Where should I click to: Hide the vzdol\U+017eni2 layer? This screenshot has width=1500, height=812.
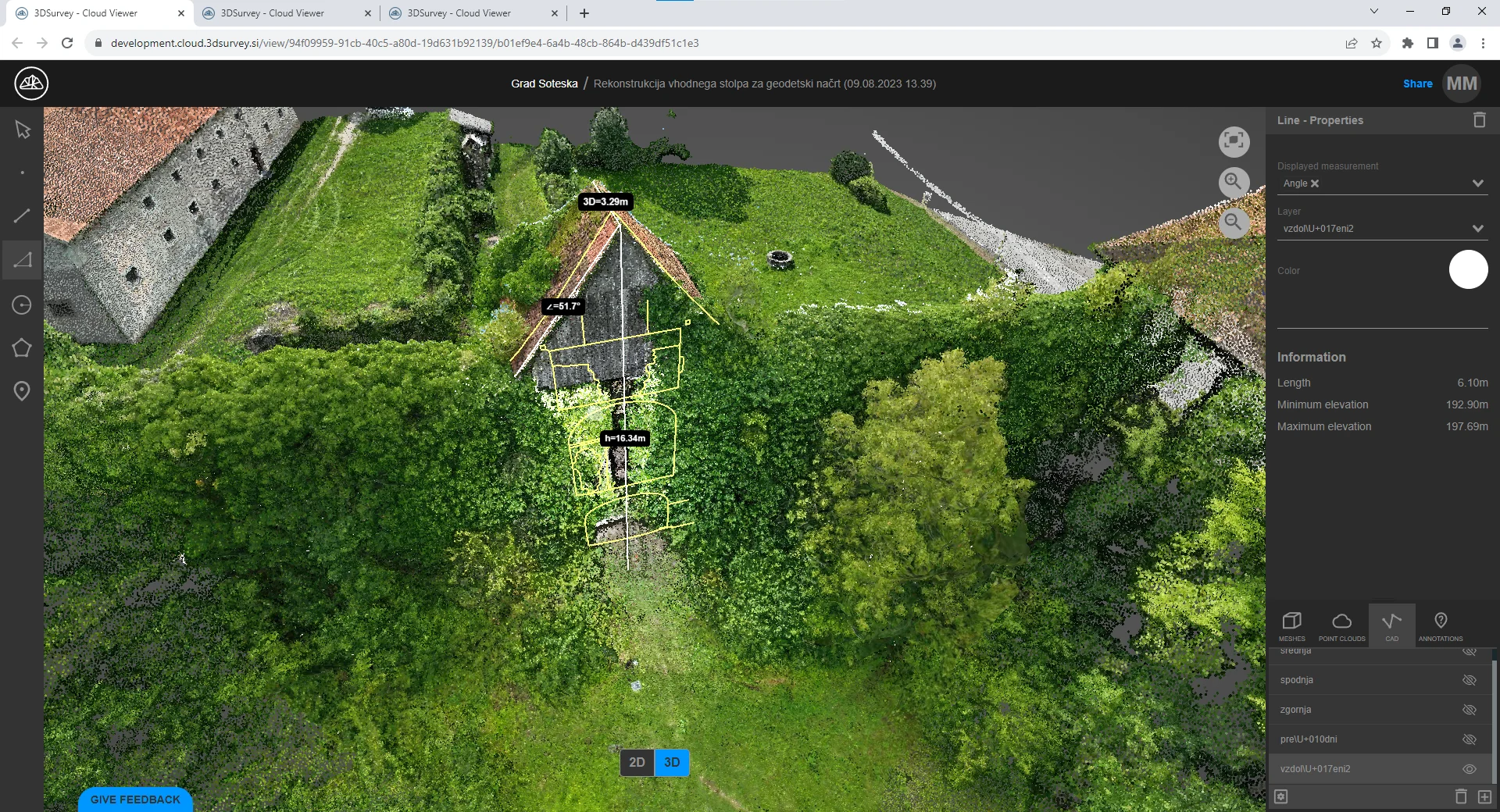(x=1469, y=769)
